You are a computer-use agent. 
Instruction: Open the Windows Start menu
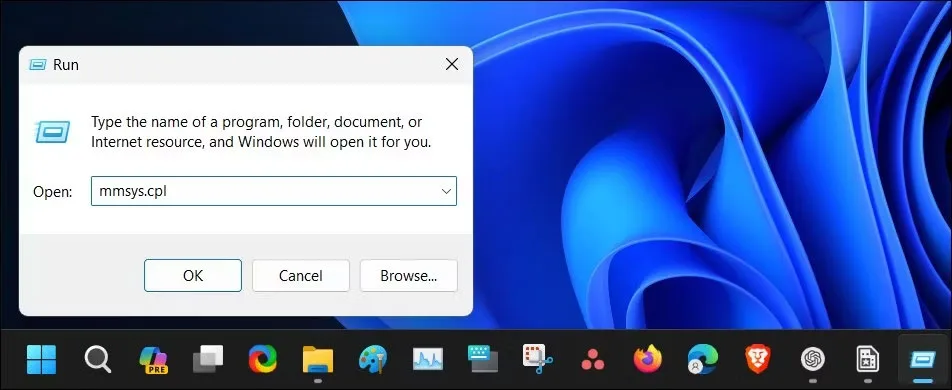(x=41, y=359)
